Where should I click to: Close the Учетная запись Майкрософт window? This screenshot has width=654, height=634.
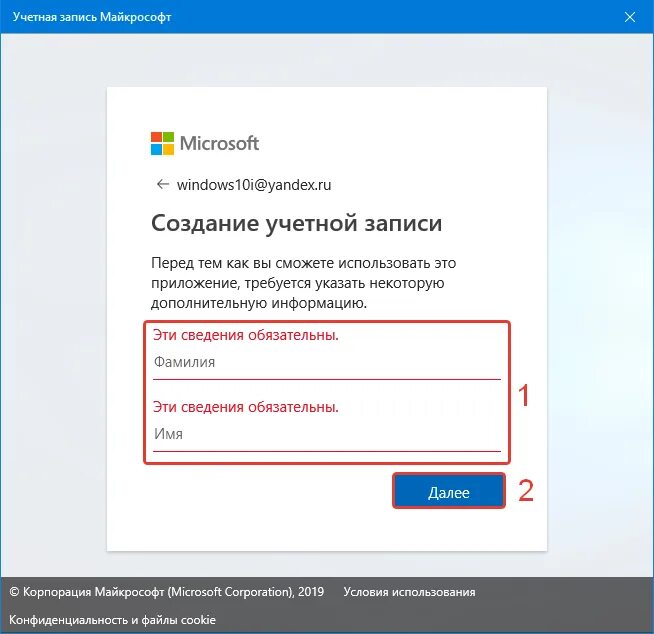coord(629,17)
